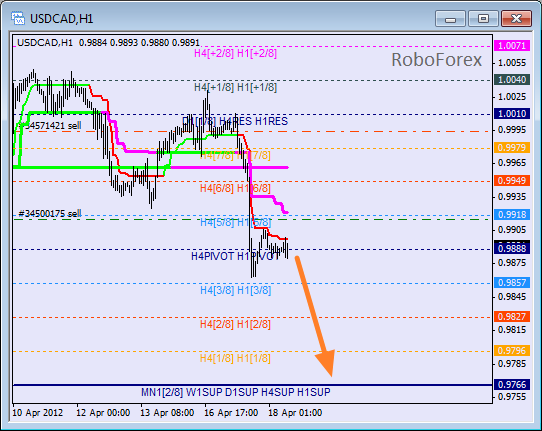Click the 18 Apr 01:00 time label

click(295, 413)
